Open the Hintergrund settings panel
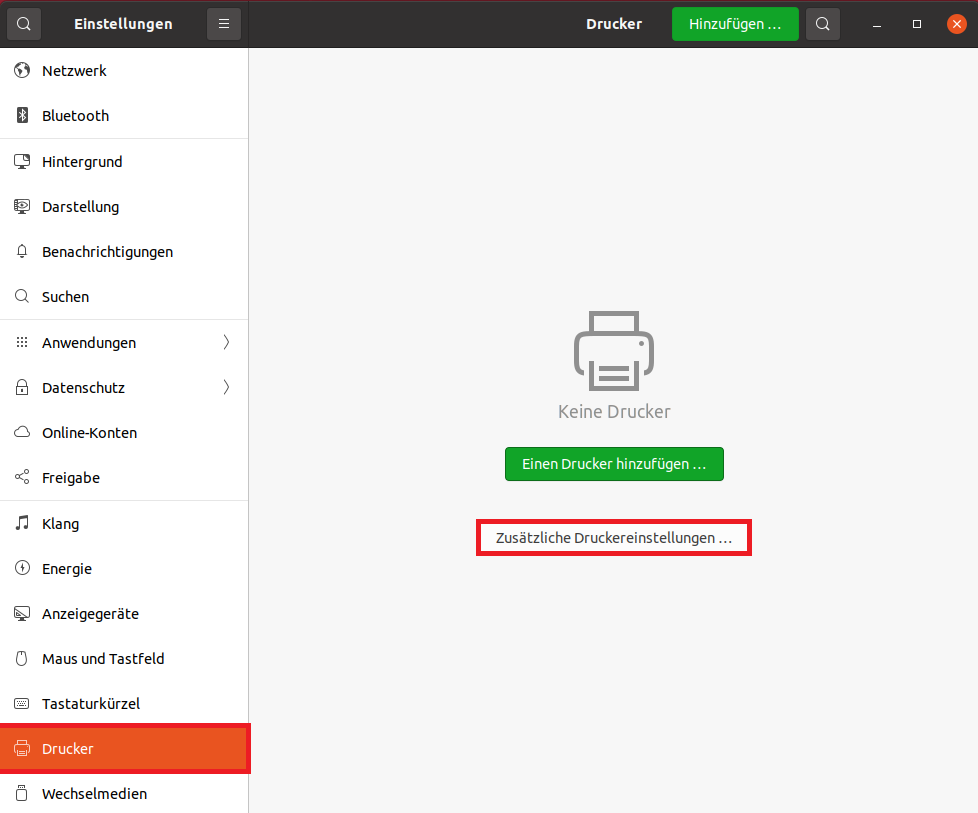 82,162
